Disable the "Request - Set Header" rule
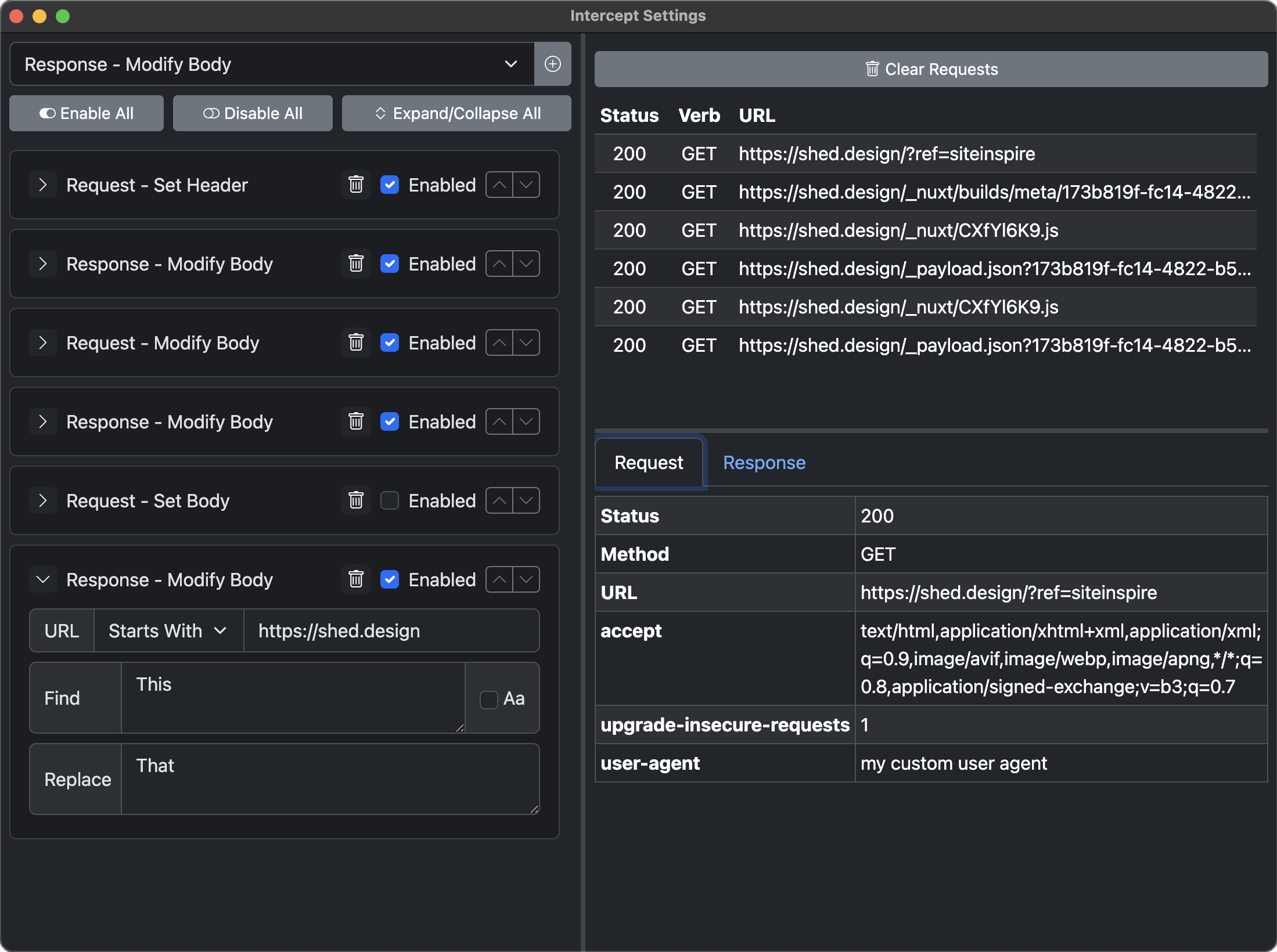 coord(390,185)
